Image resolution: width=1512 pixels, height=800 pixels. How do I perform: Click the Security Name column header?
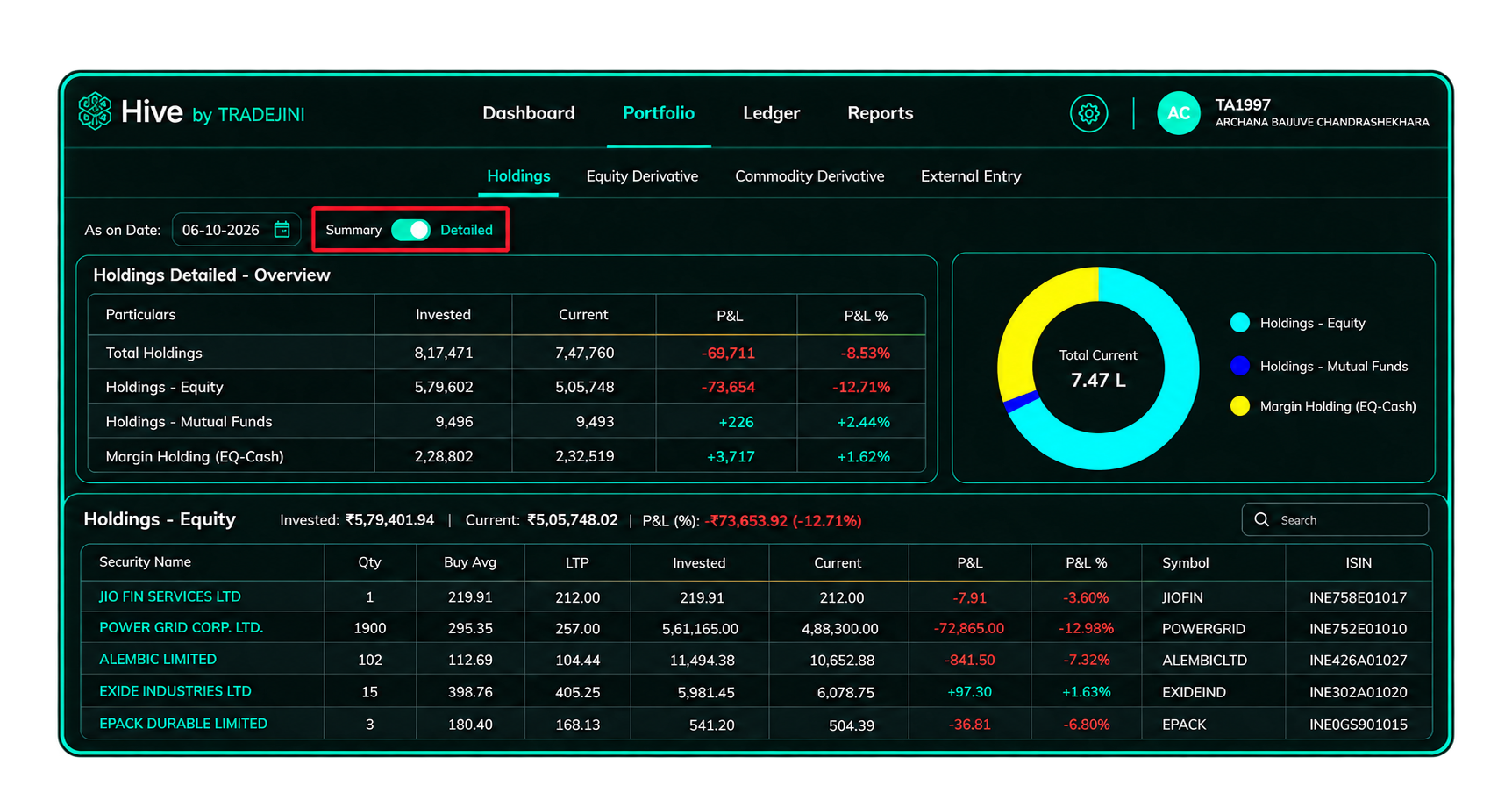click(145, 562)
